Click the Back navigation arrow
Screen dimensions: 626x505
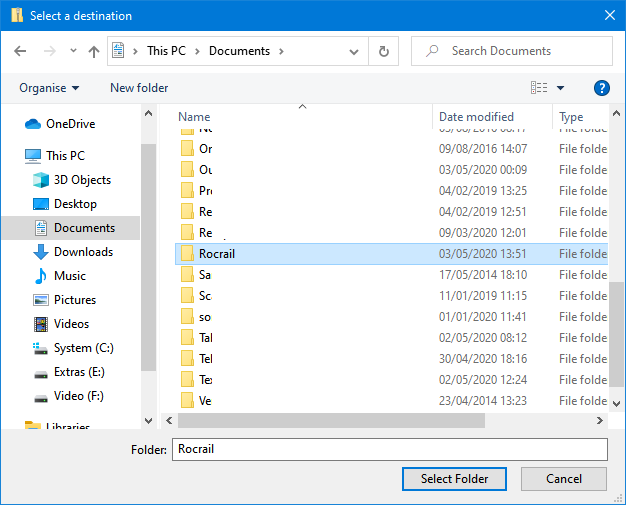20,51
